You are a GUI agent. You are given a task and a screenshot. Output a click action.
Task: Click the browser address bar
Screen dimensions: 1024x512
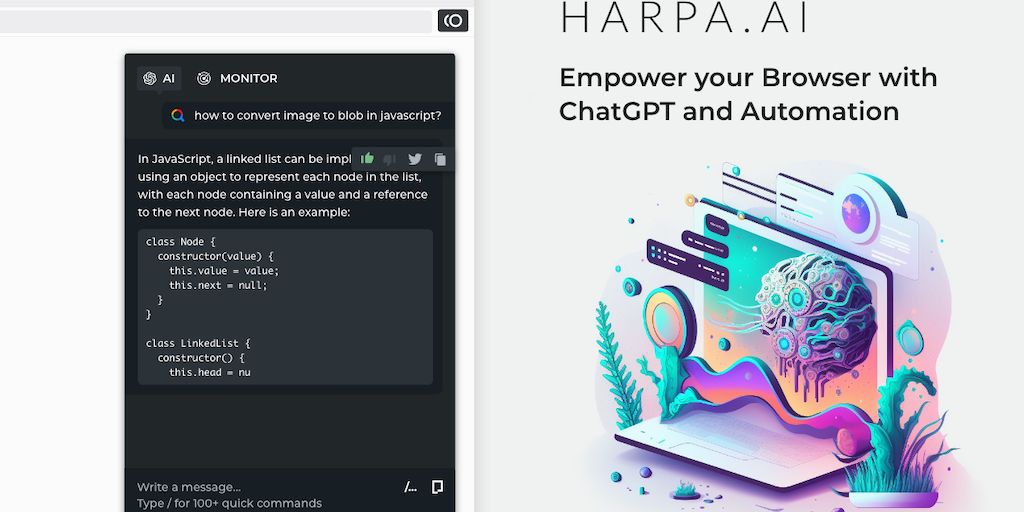point(215,20)
